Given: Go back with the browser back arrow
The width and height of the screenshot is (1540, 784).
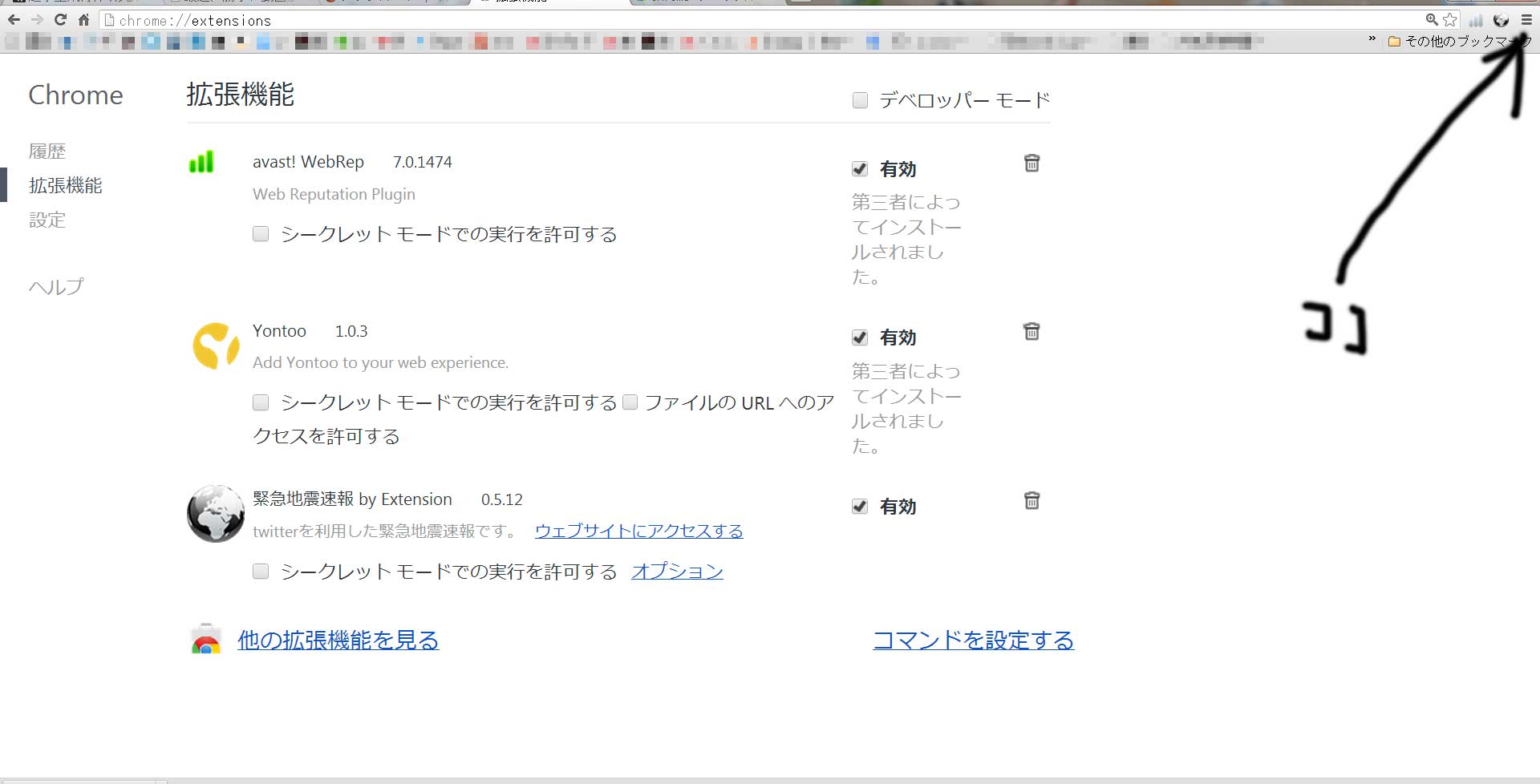Looking at the screenshot, I should [14, 19].
